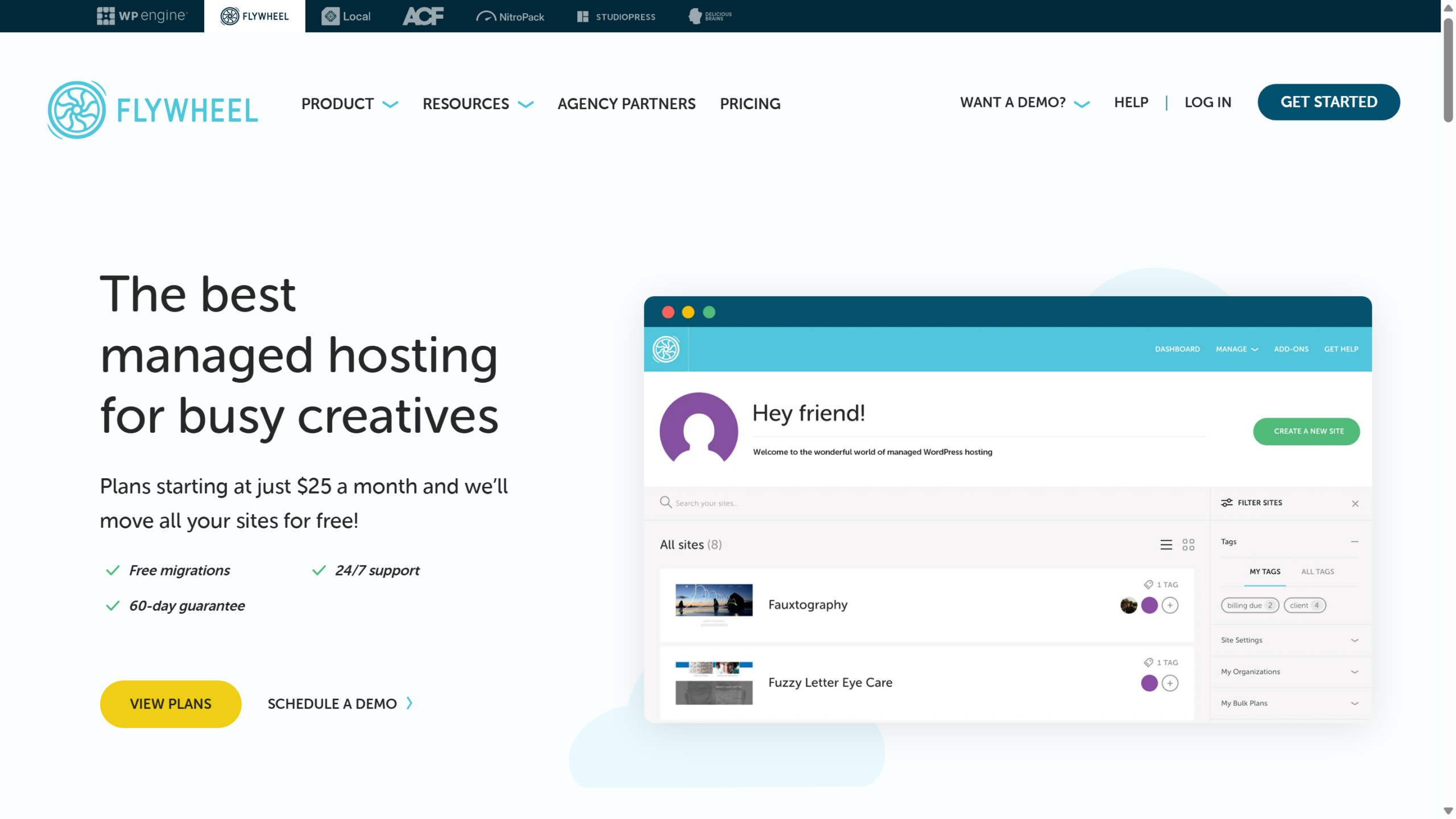Toggle the billing due tag filter
This screenshot has width=1456, height=819.
point(1250,605)
